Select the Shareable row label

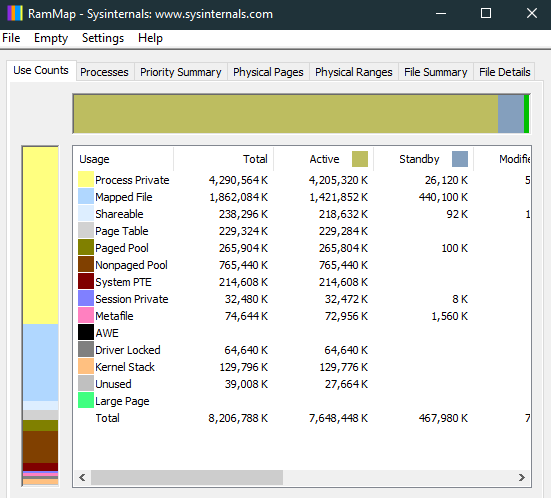(119, 214)
